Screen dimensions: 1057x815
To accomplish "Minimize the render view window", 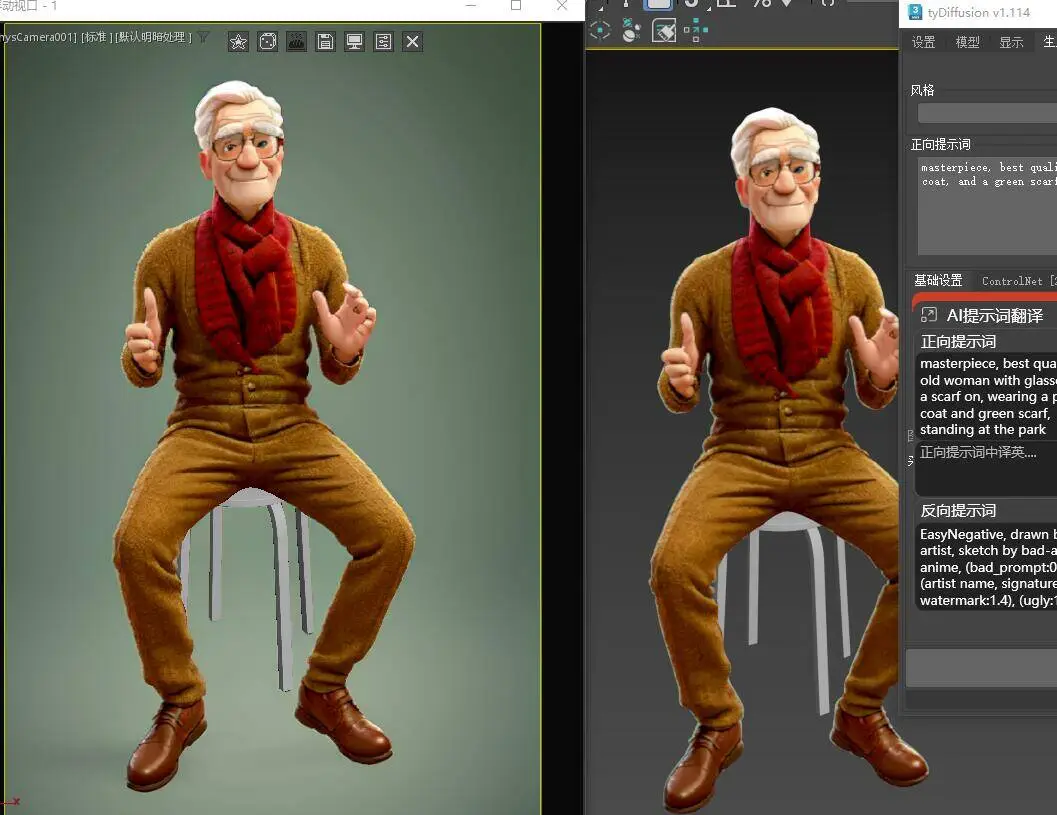I will [471, 5].
